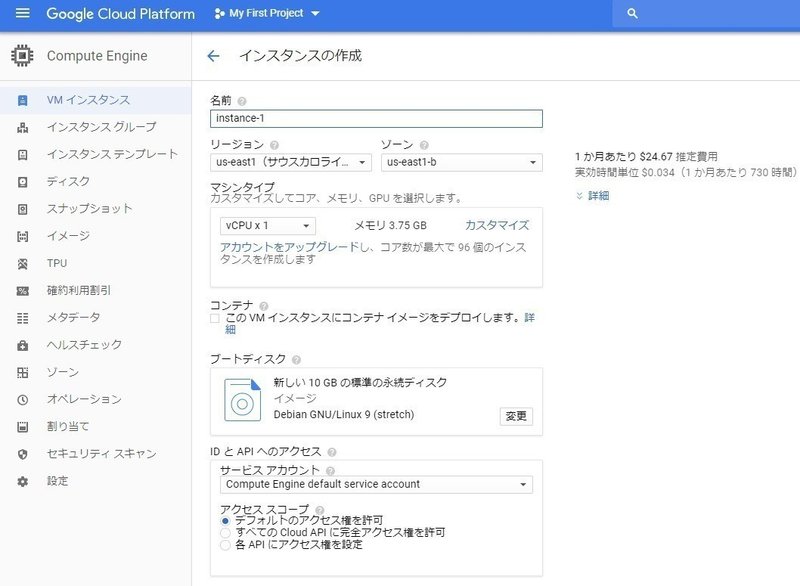The height and width of the screenshot is (586, 800).
Task: Open ヘルスチェック in sidebar
Action: 96,345
